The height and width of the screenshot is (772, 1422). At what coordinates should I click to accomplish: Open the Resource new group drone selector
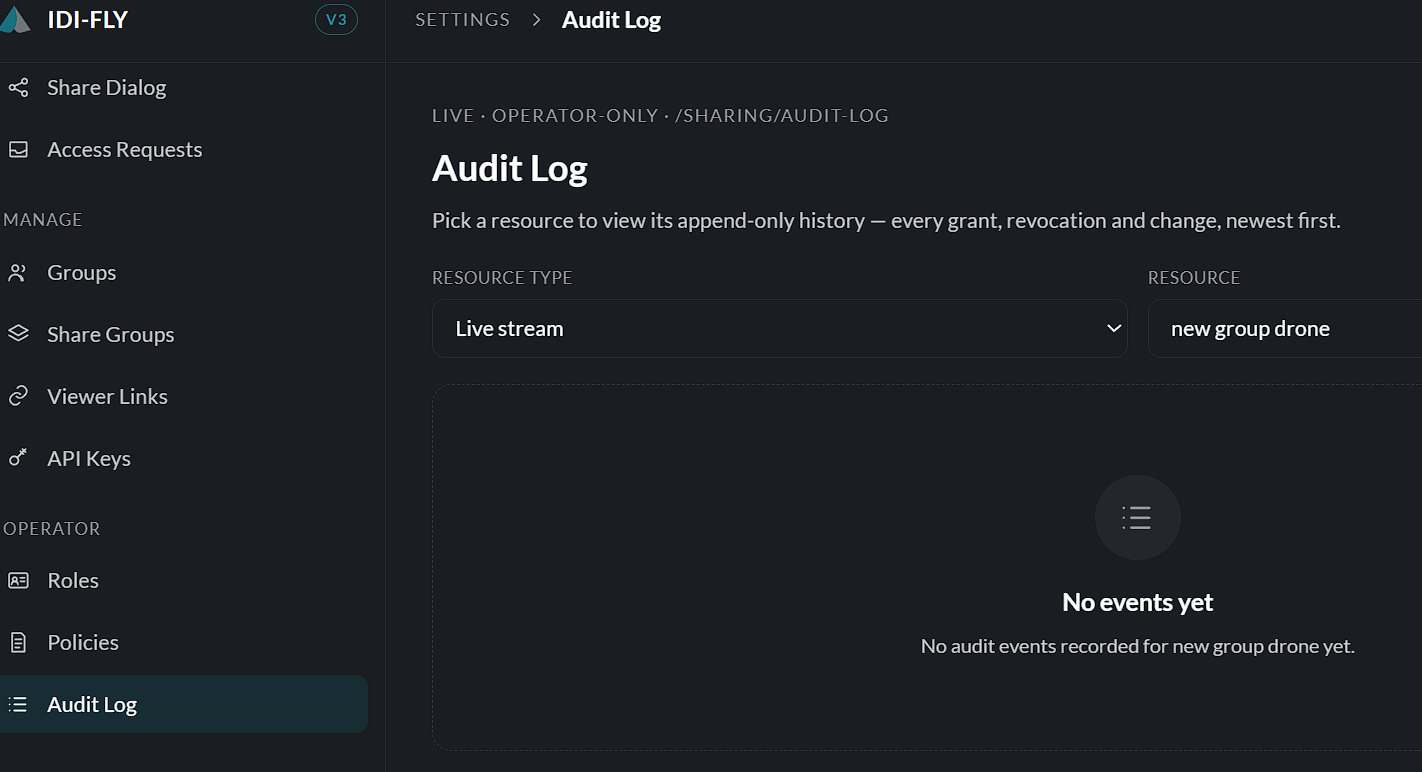coord(1285,328)
